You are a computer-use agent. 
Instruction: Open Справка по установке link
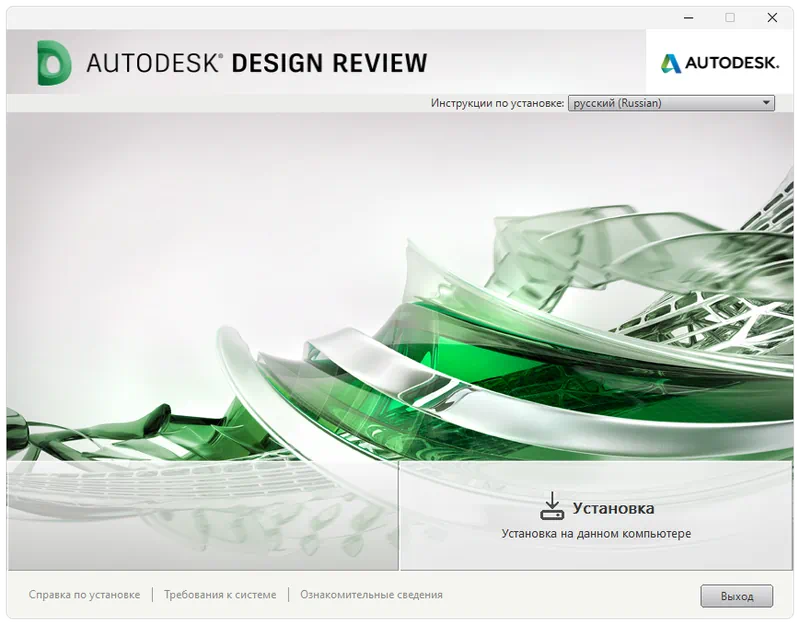click(x=84, y=594)
